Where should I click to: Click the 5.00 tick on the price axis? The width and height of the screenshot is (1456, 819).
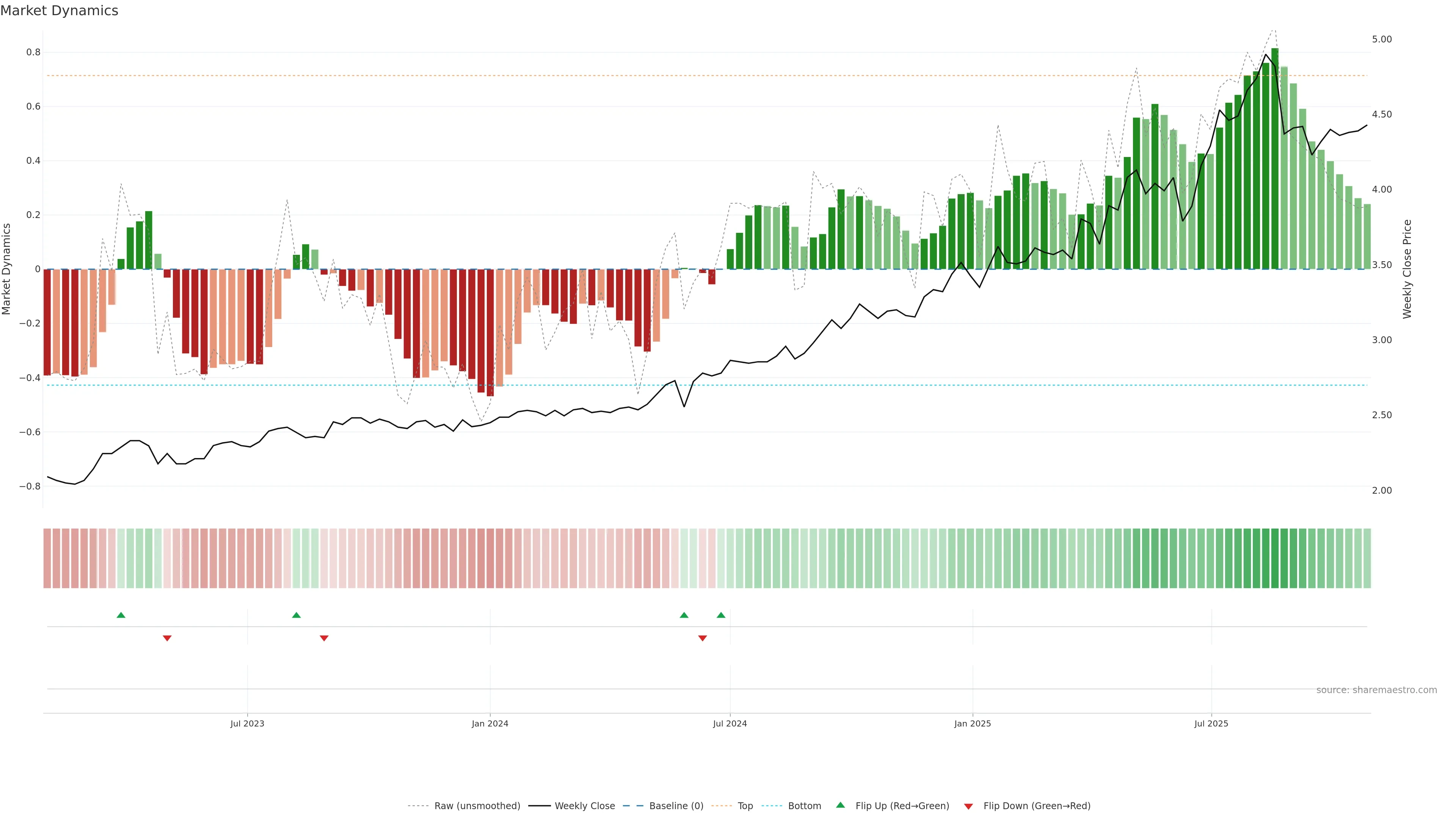pos(1381,39)
